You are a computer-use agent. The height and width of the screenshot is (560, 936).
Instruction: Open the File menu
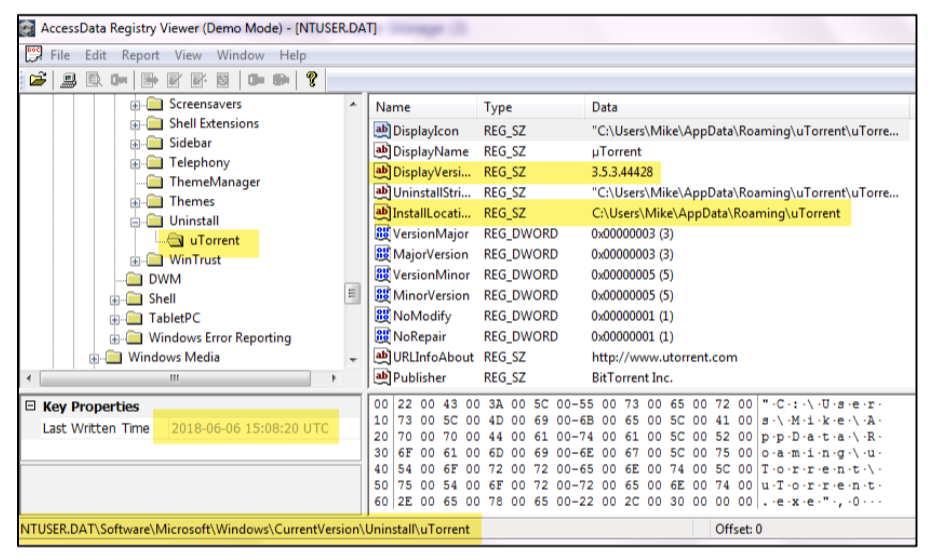(60, 55)
